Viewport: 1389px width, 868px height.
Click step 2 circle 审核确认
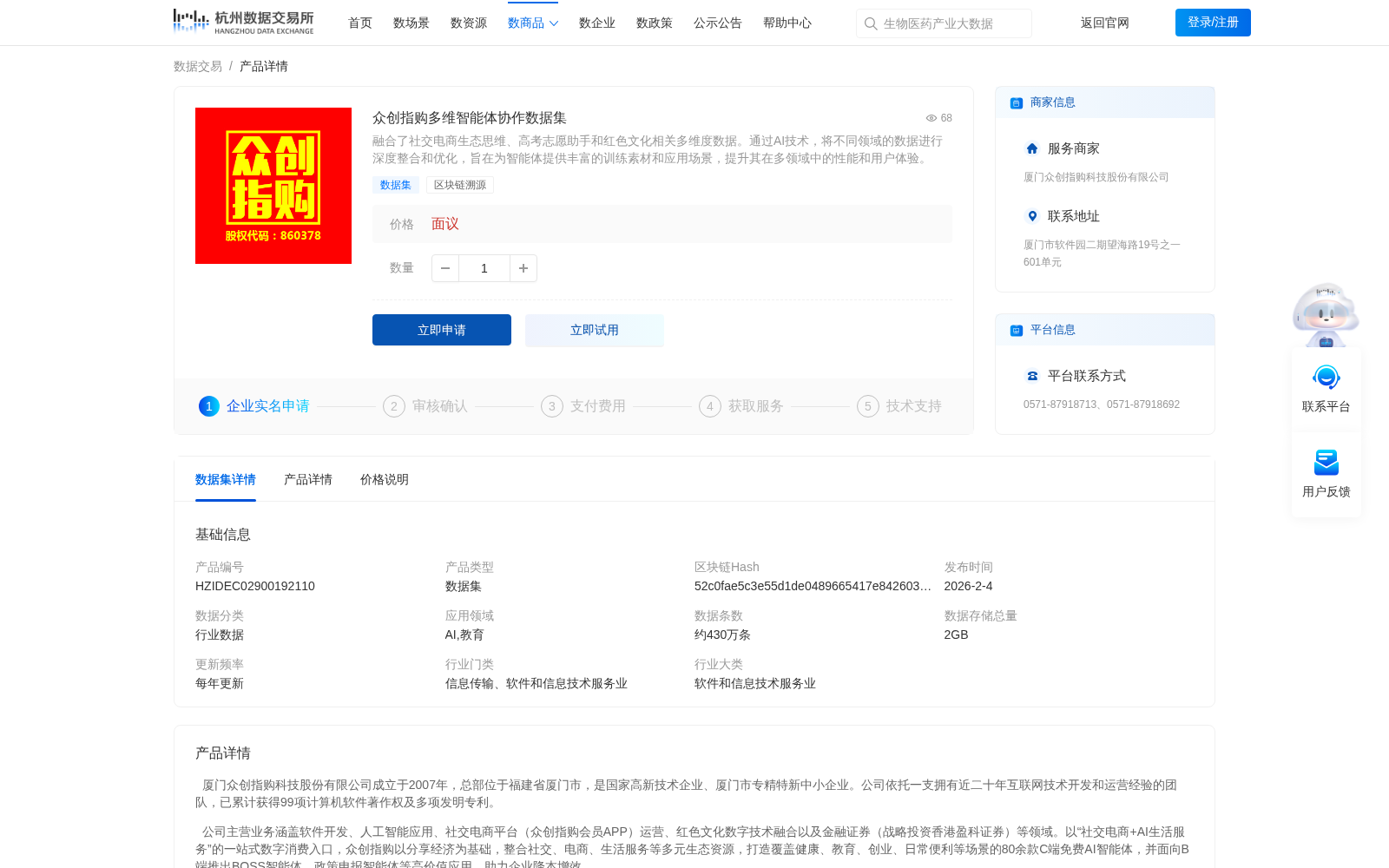point(394,406)
